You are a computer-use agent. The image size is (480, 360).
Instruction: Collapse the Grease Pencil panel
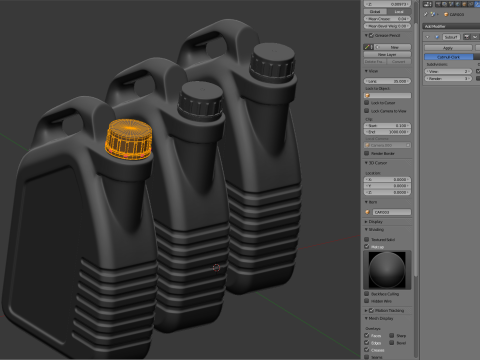pyautogui.click(x=366, y=35)
